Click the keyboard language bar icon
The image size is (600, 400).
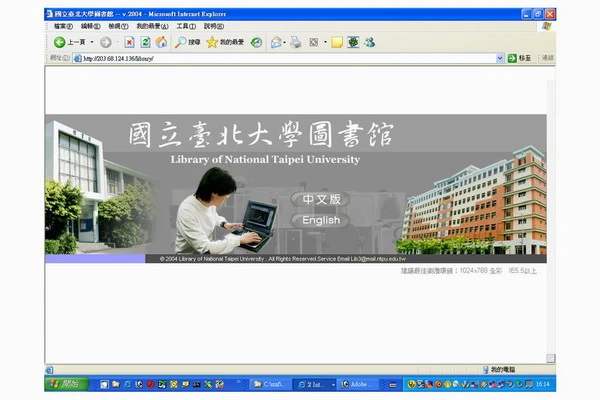point(393,385)
